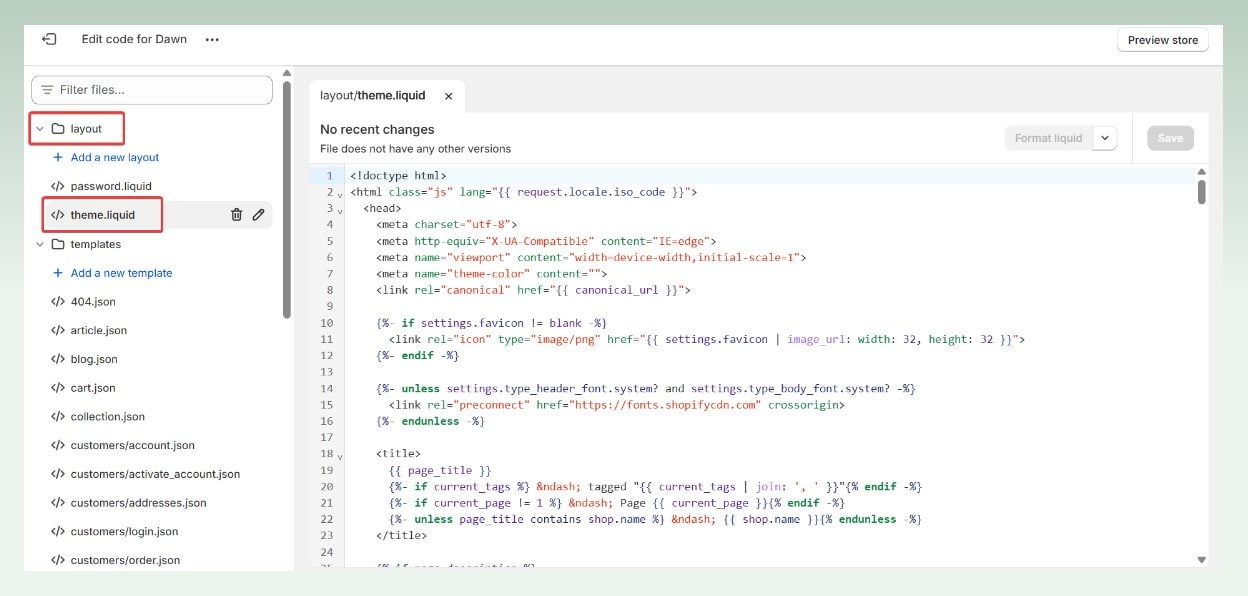Viewport: 1248px width, 596px height.
Task: Click Add a new layout link
Action: tap(115, 158)
